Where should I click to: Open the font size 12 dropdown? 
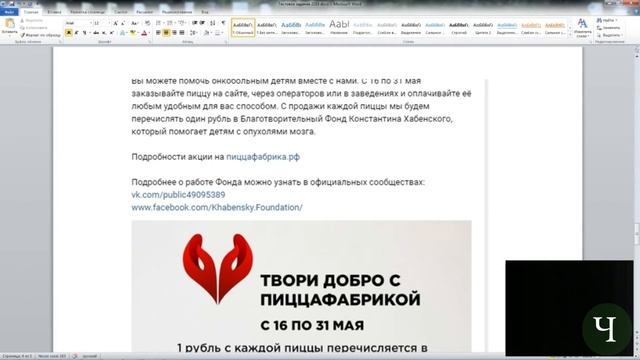click(x=109, y=23)
